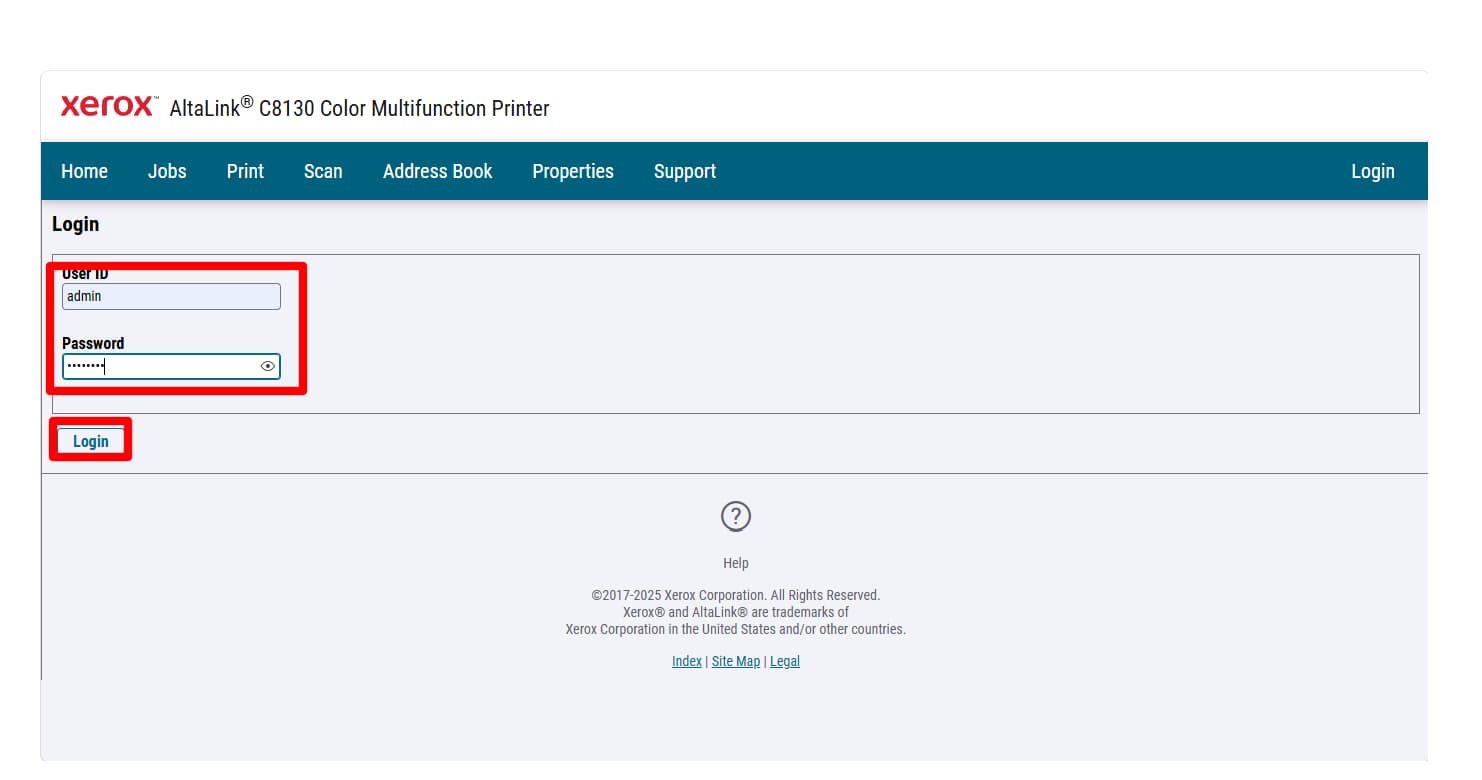
Task: Open the Jobs menu
Action: 167,171
